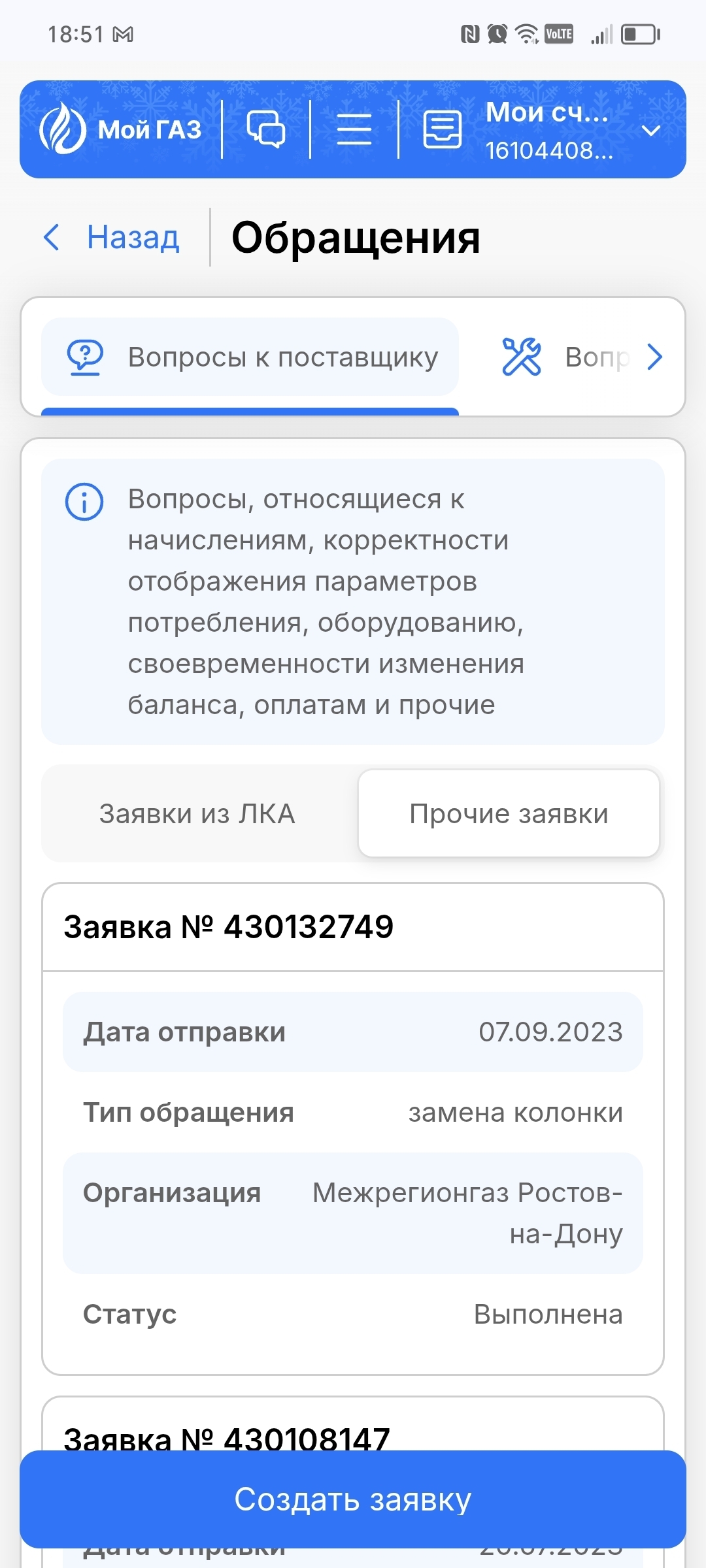Tap the back chevron arrow
706x1568 pixels.
[x=52, y=237]
